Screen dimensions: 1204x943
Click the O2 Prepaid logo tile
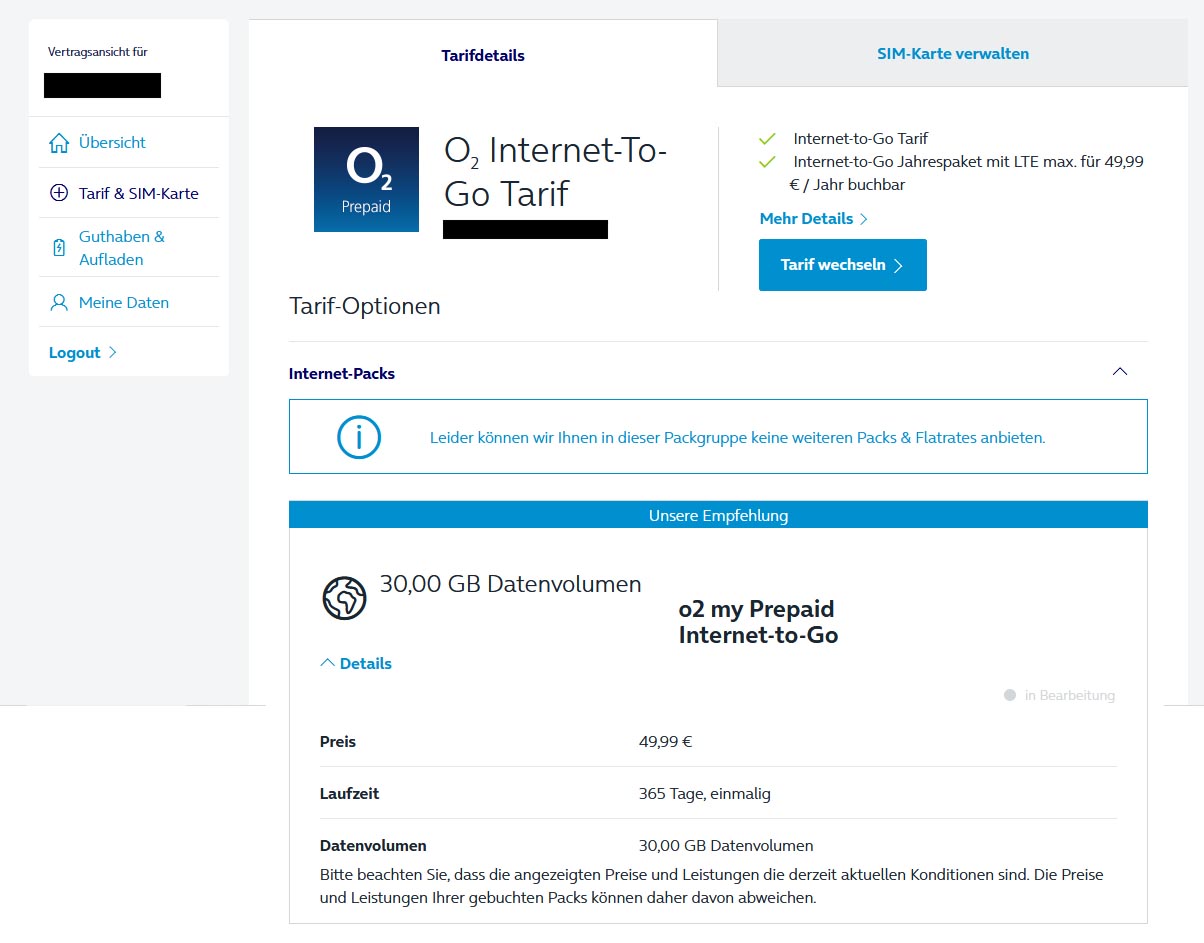click(x=366, y=180)
